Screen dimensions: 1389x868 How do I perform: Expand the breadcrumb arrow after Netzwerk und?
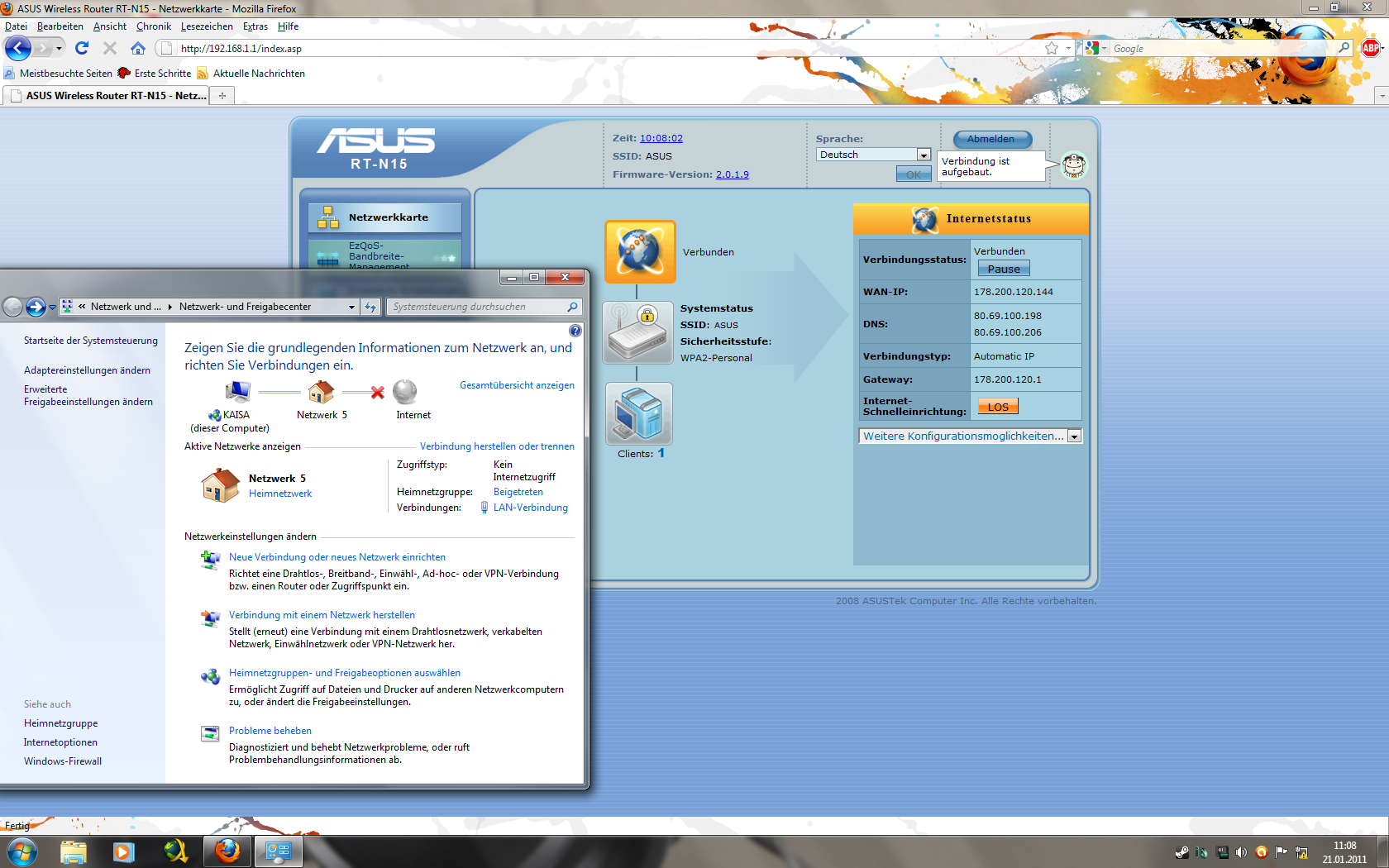point(169,307)
